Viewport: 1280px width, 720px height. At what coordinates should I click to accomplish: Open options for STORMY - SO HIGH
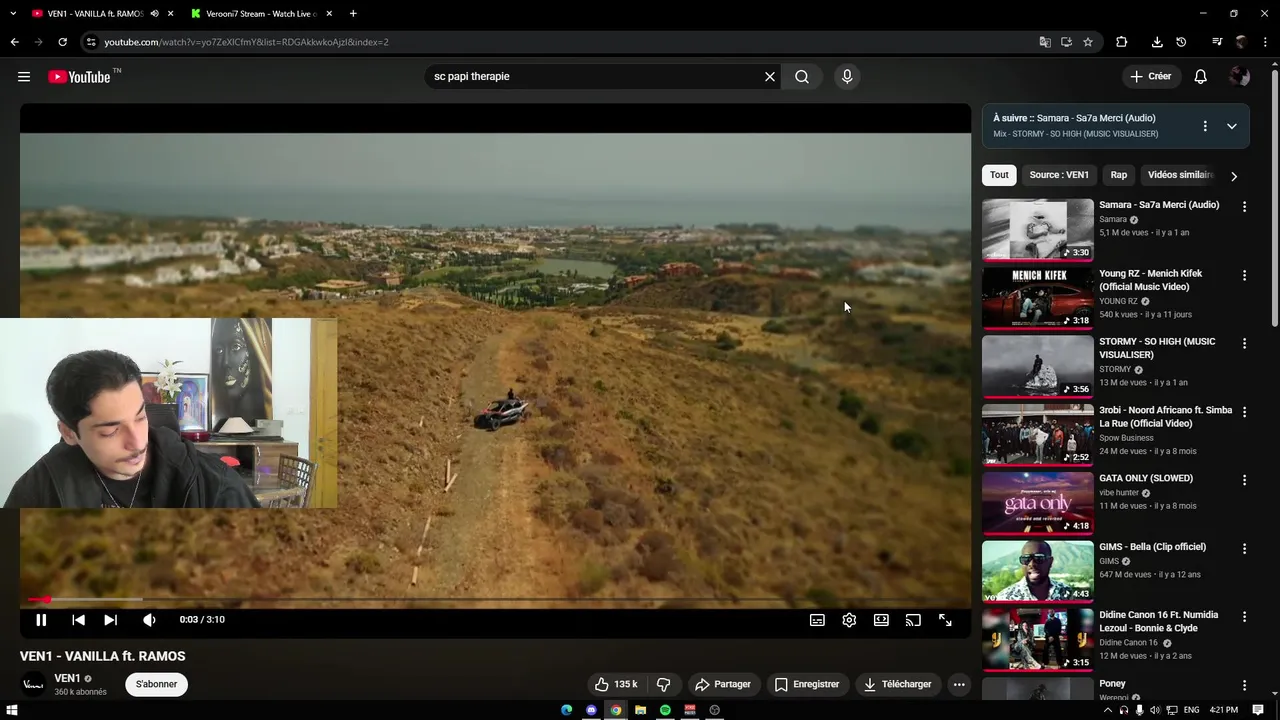click(1244, 343)
